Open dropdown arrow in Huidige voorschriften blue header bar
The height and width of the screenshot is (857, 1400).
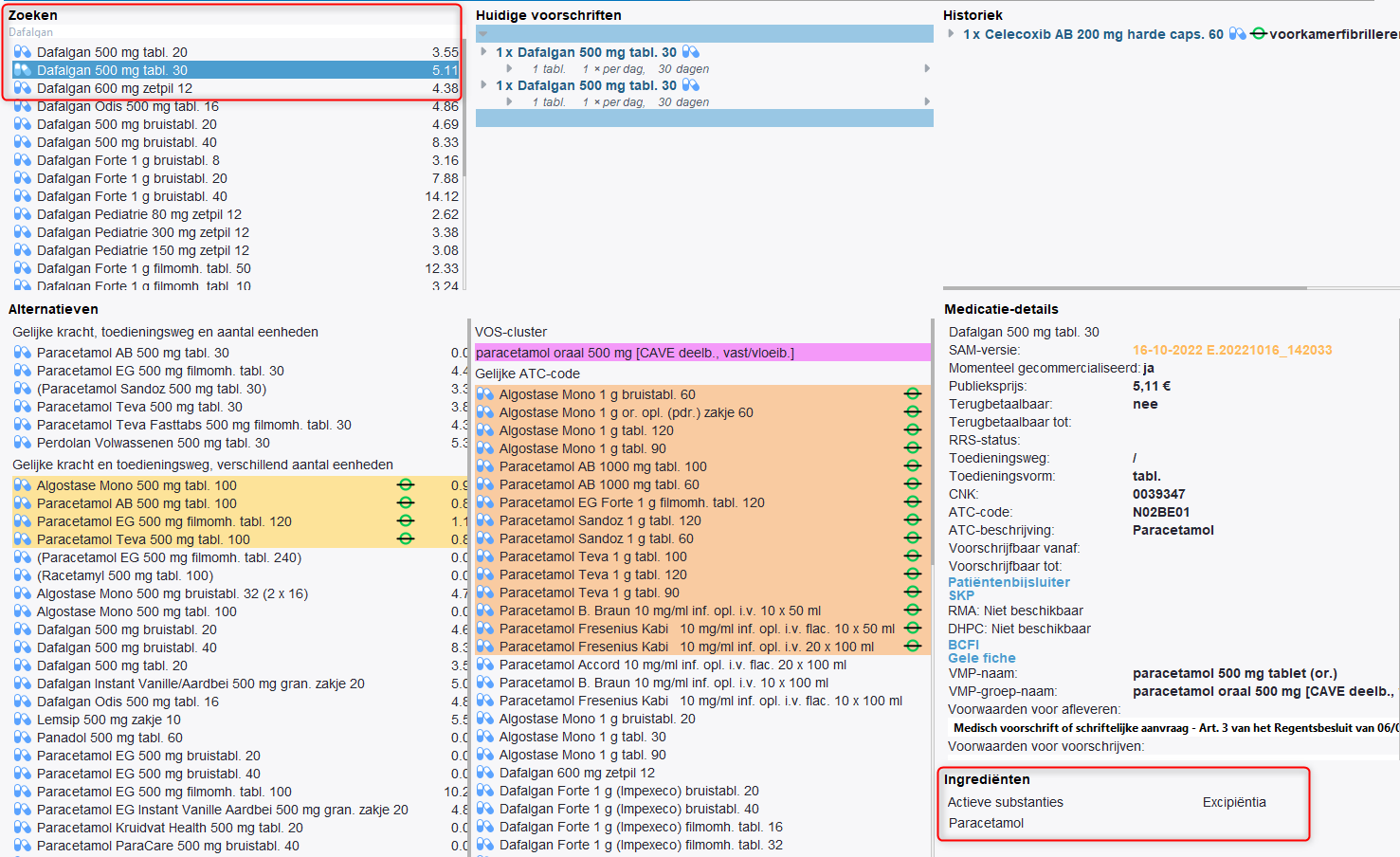pos(482,34)
